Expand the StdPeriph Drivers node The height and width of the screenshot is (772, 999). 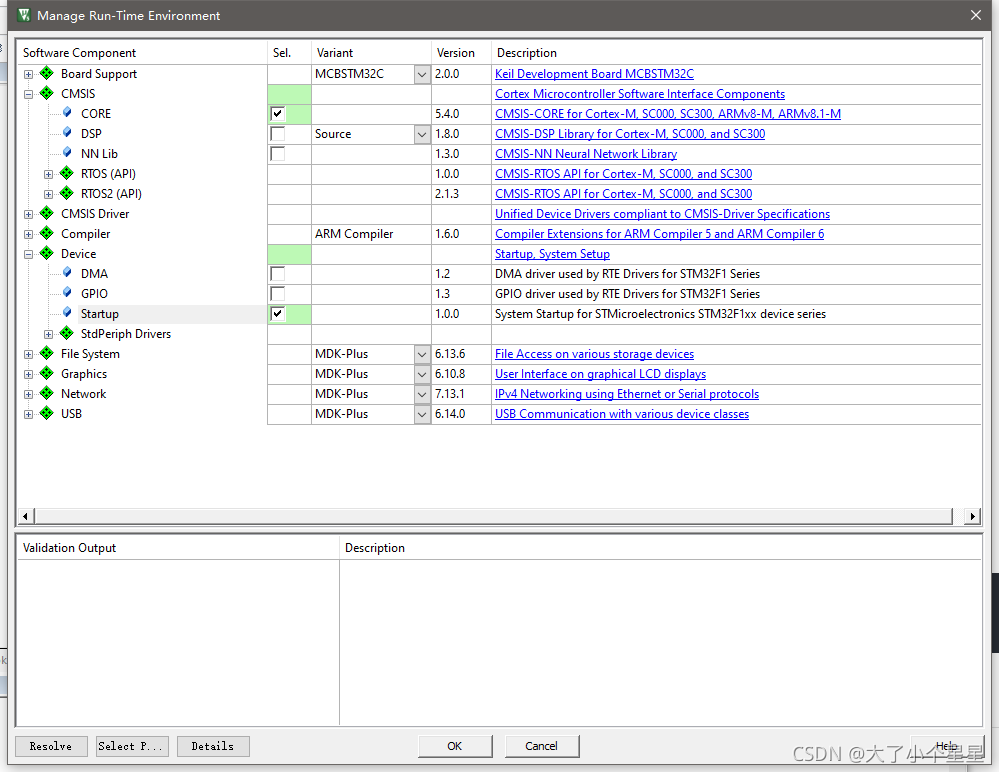point(48,334)
